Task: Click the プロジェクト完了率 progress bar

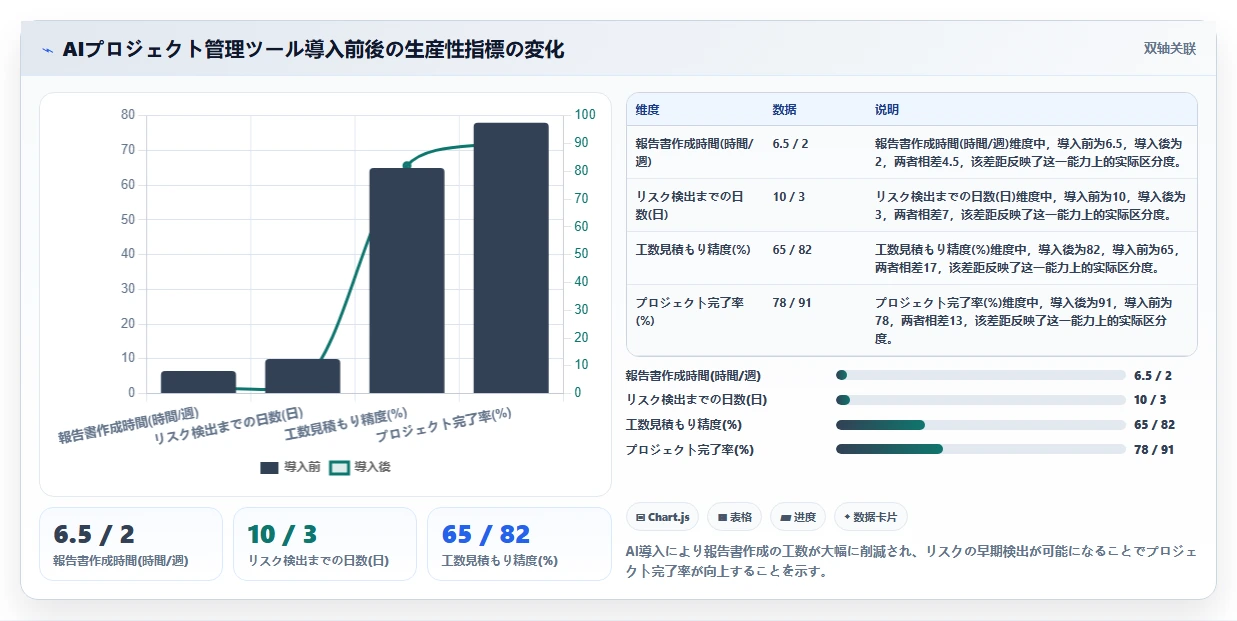Action: [981, 450]
